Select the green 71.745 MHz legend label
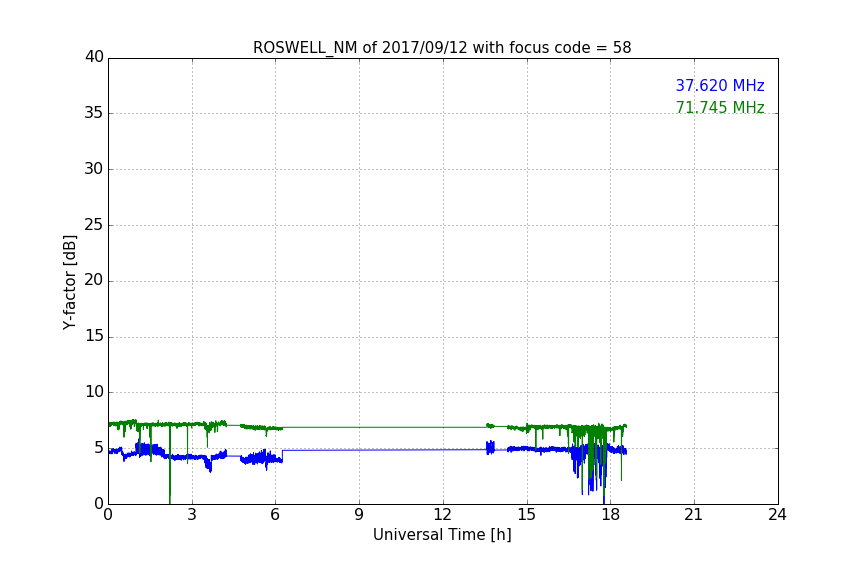The width and height of the screenshot is (864, 576). [720, 107]
